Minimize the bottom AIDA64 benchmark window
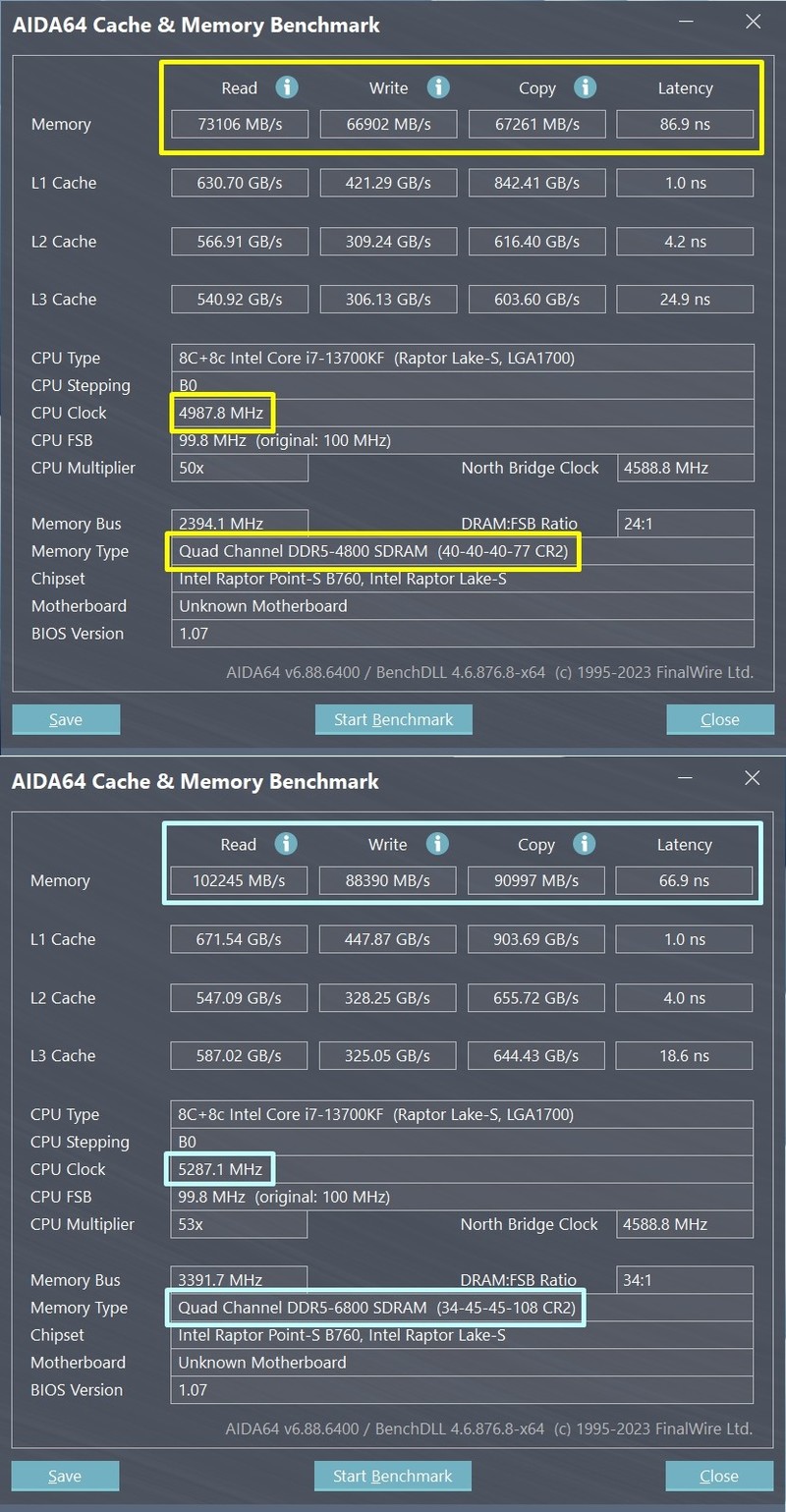The image size is (786, 1512). (684, 777)
